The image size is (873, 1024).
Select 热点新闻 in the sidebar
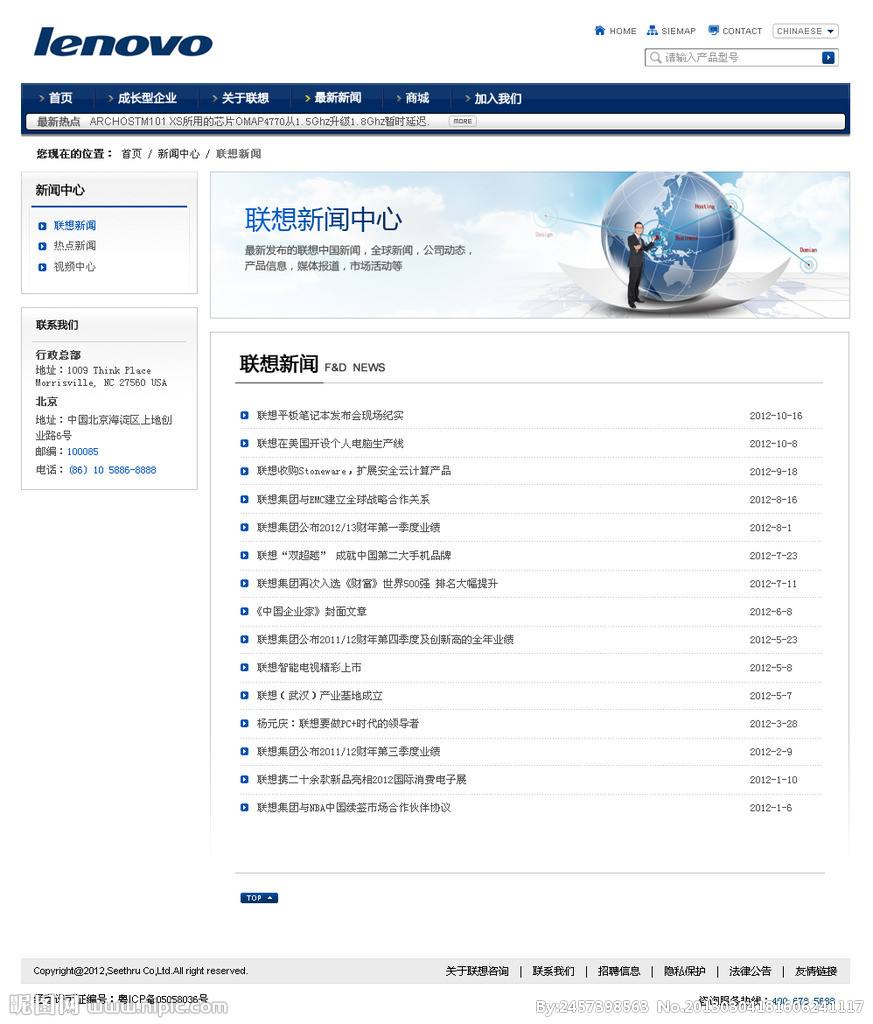74,246
